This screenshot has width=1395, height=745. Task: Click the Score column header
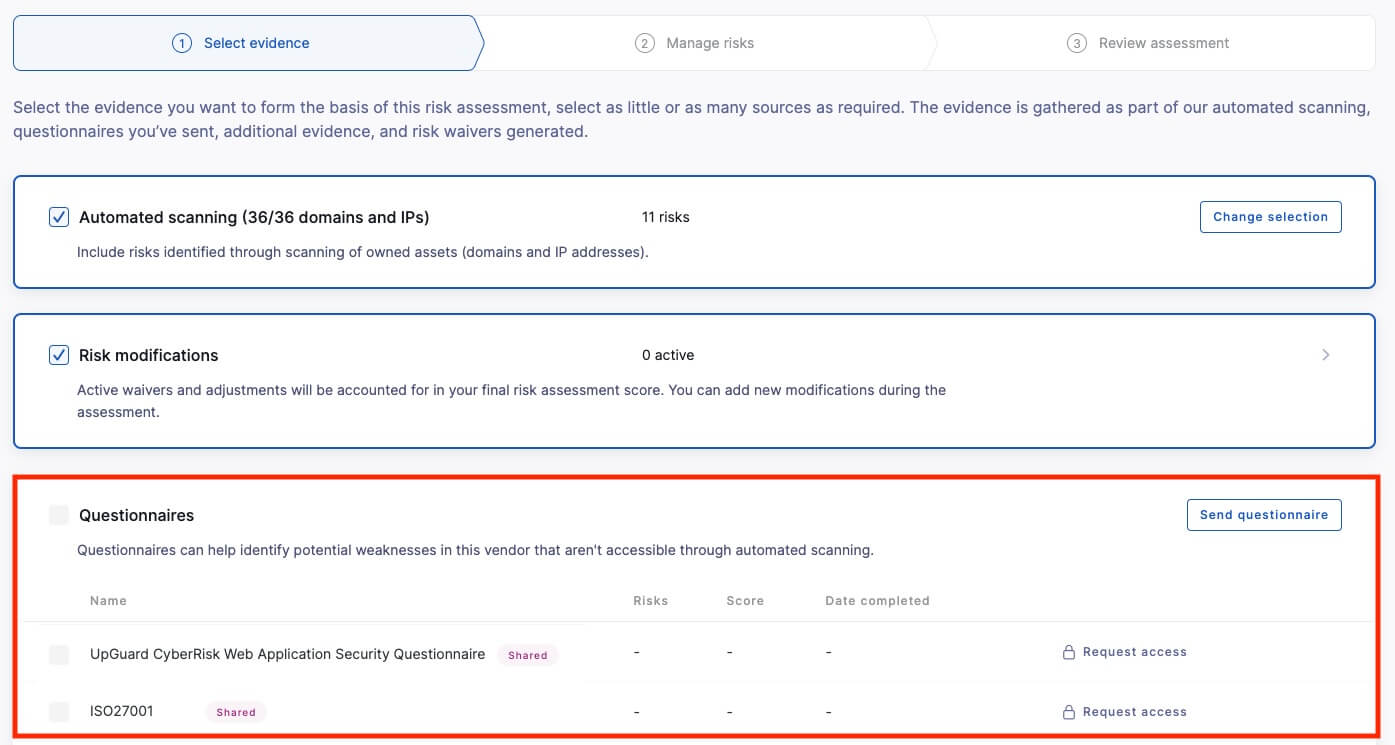point(745,601)
